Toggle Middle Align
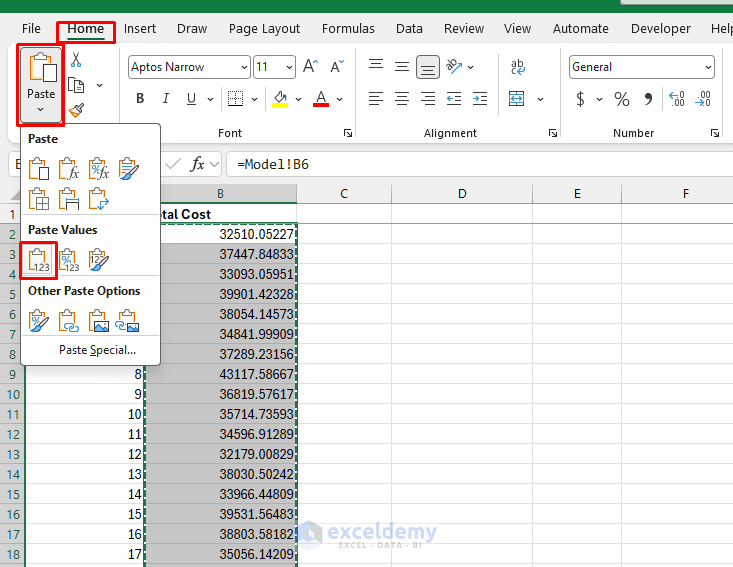Image resolution: width=733 pixels, height=567 pixels. (x=402, y=66)
